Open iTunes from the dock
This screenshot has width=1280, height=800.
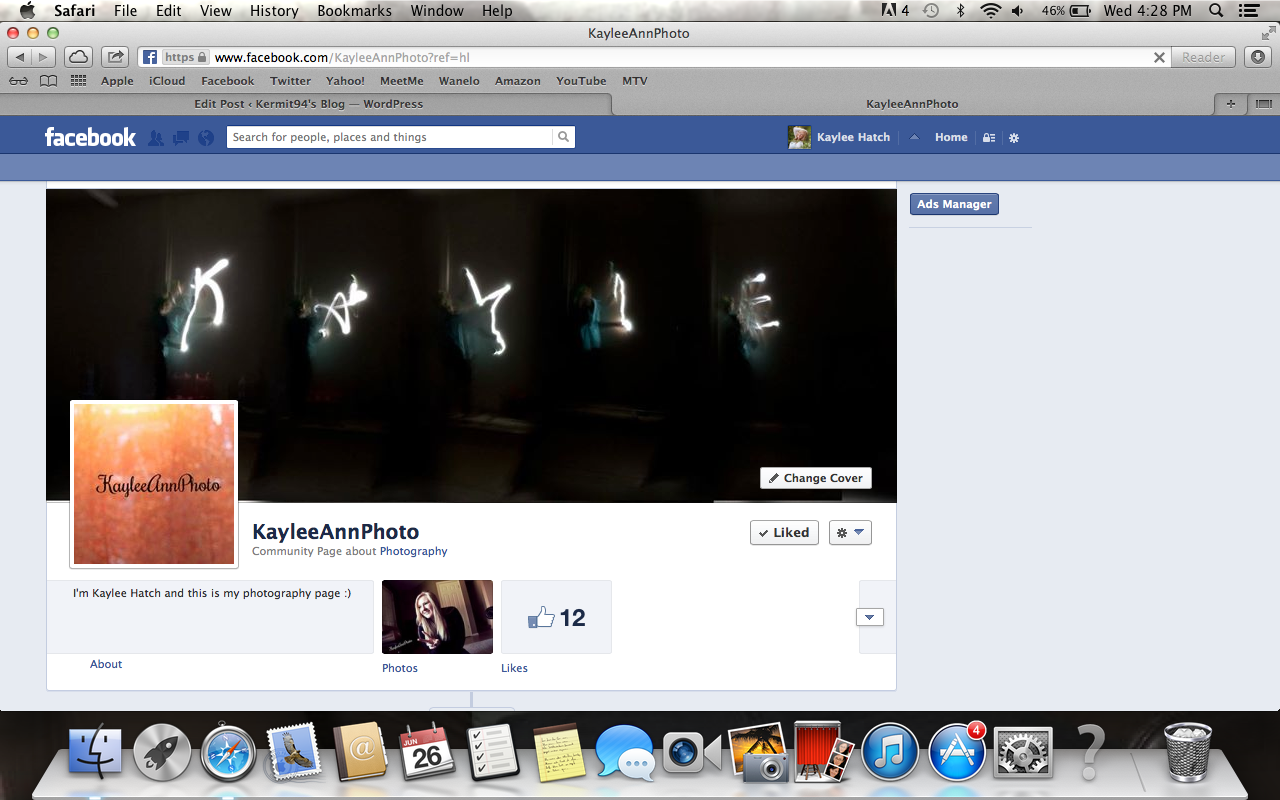(x=889, y=753)
